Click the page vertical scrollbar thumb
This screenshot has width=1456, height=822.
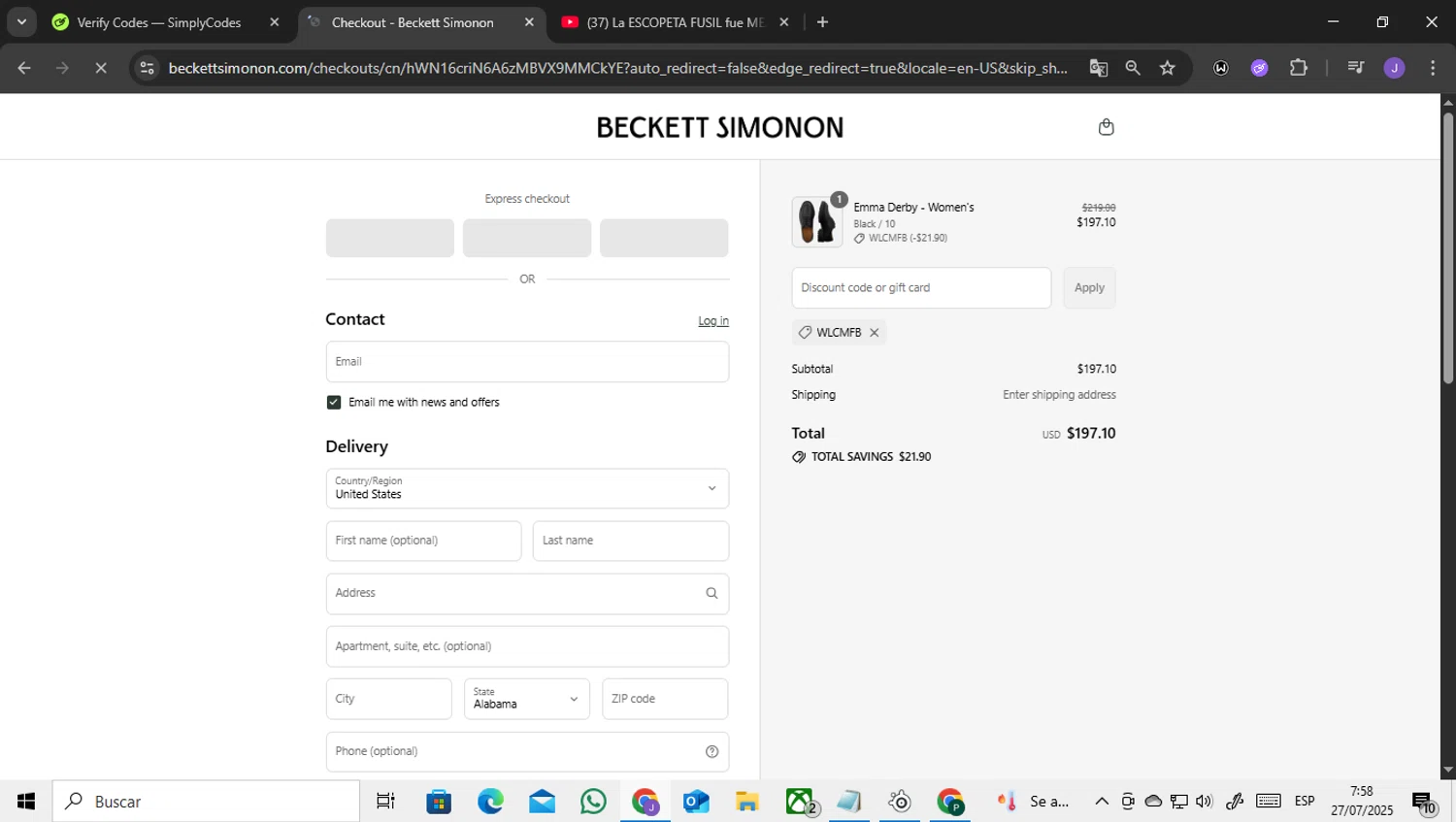point(1448,248)
